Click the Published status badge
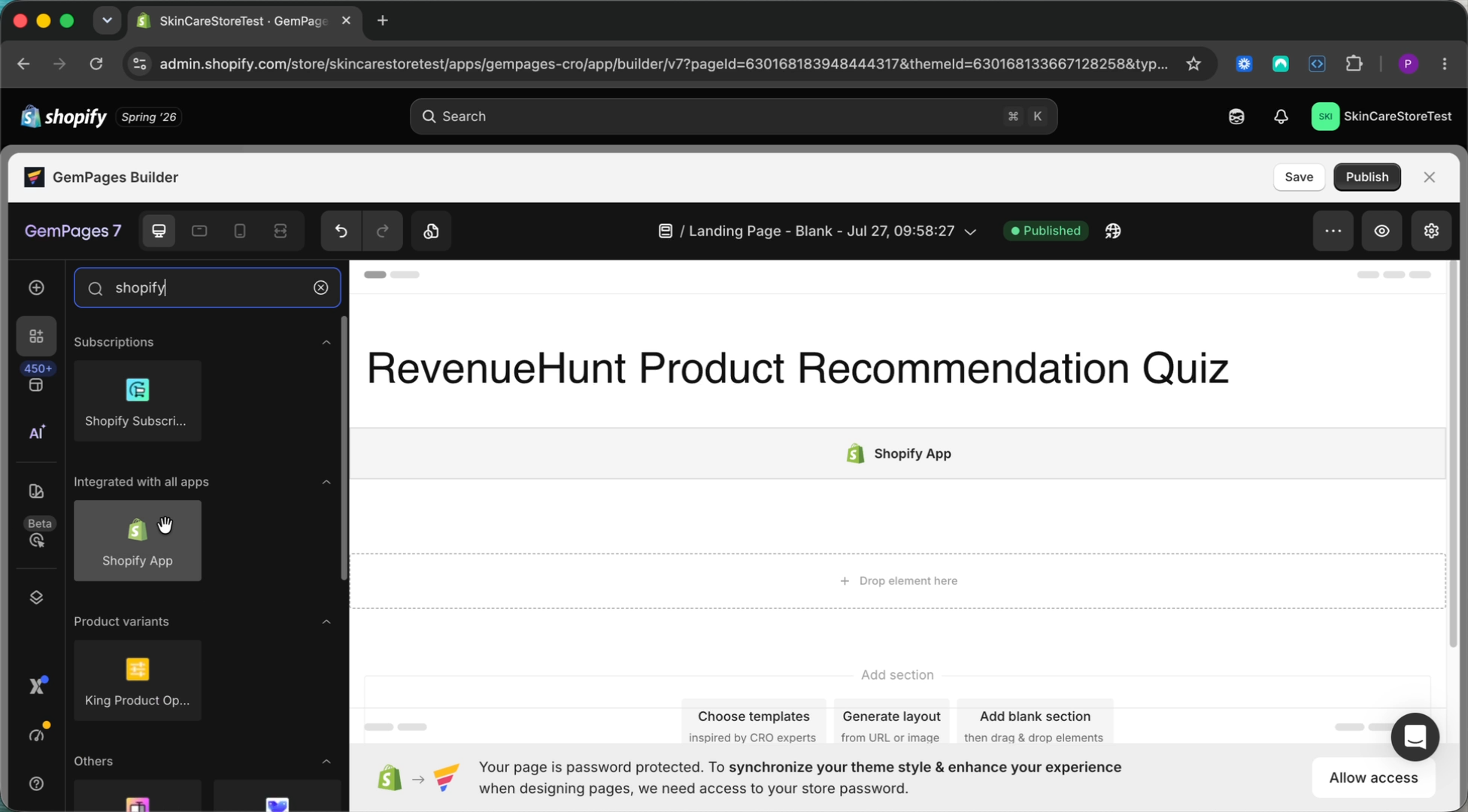 point(1046,231)
